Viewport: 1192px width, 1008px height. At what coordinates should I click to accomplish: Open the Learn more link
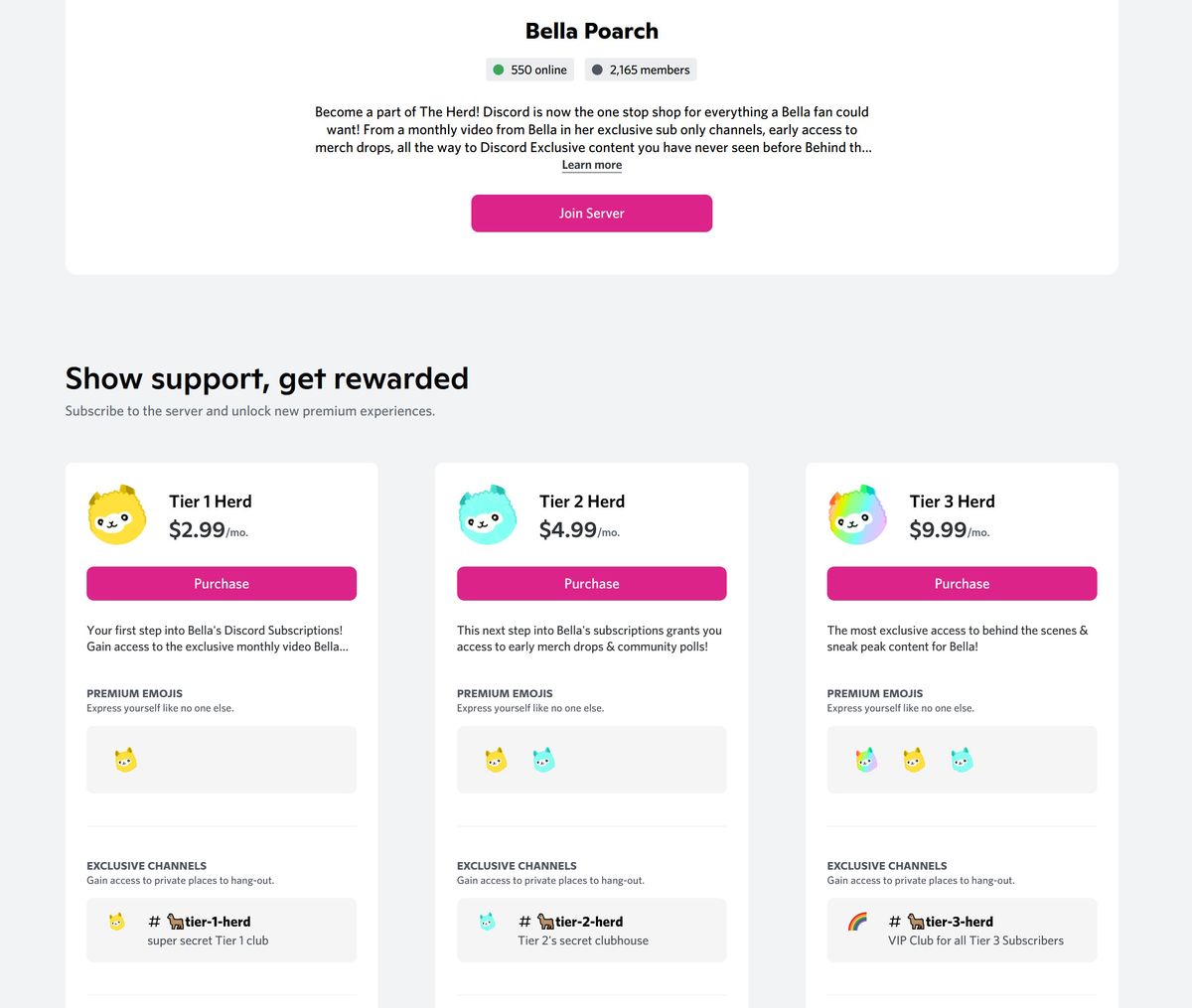[591, 164]
